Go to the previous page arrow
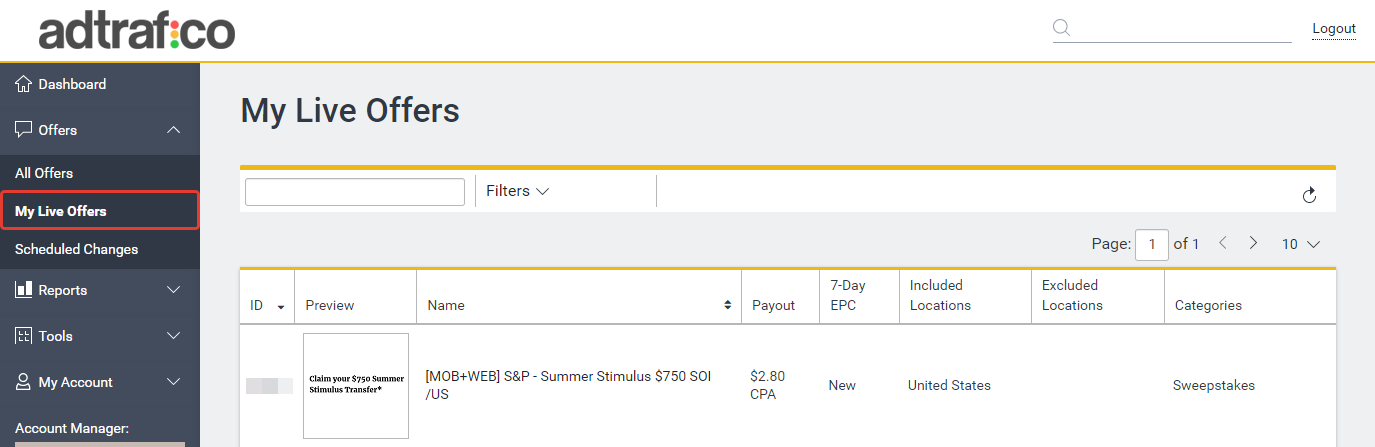Viewport: 1375px width, 447px height. 1223,243
